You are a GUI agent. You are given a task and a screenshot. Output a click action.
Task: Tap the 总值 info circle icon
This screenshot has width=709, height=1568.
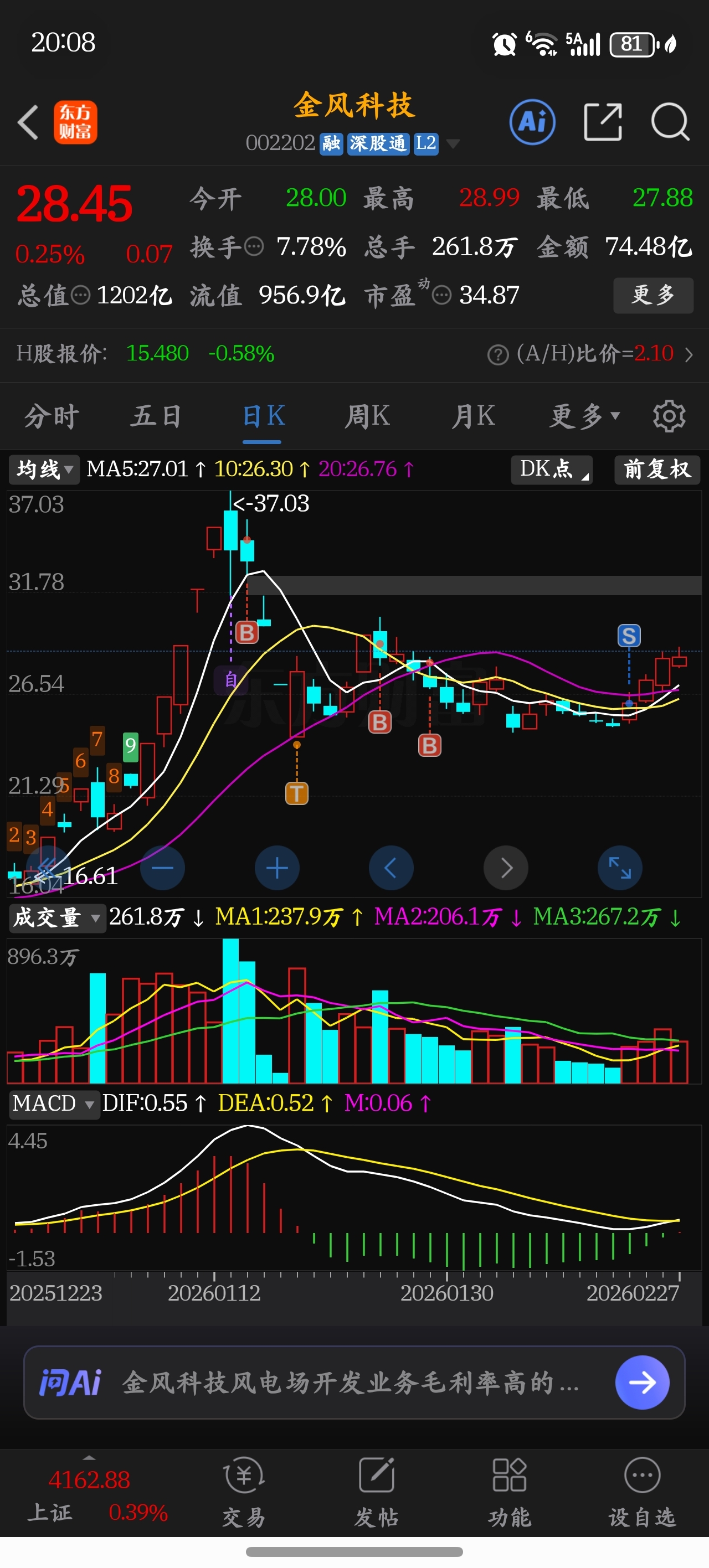[x=80, y=295]
